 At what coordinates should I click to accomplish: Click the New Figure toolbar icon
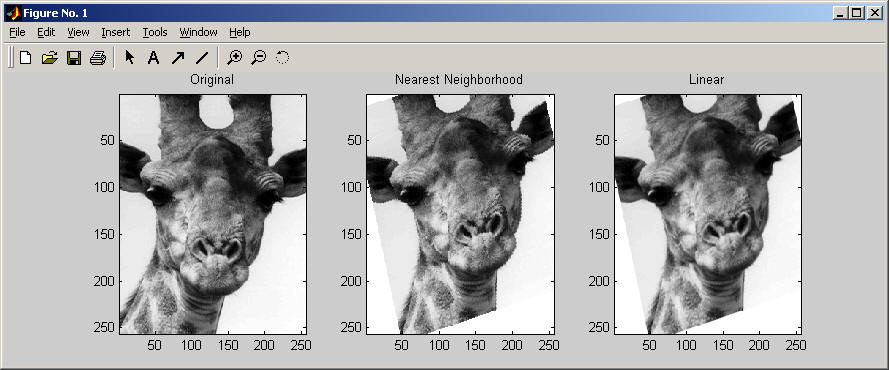25,57
